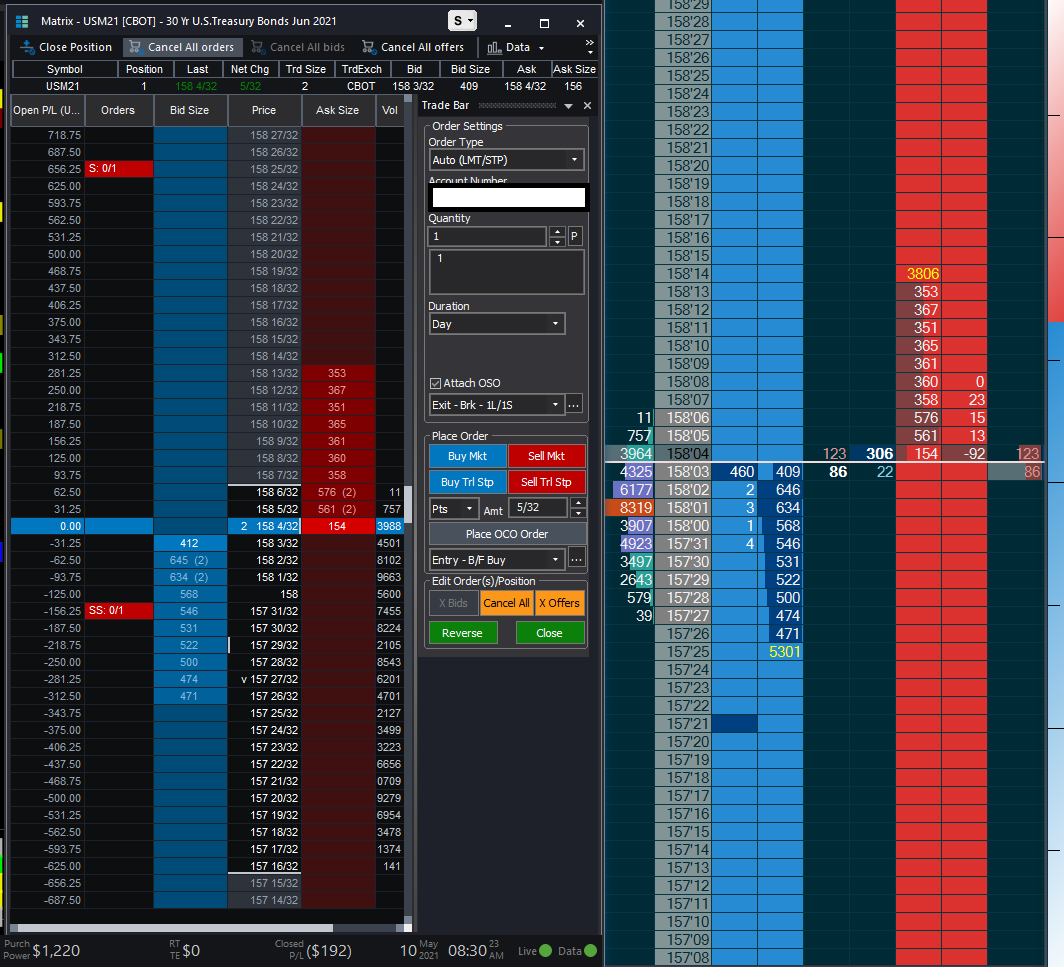The height and width of the screenshot is (967, 1064).
Task: Open the Trade Bar options arrow
Action: coord(569,106)
